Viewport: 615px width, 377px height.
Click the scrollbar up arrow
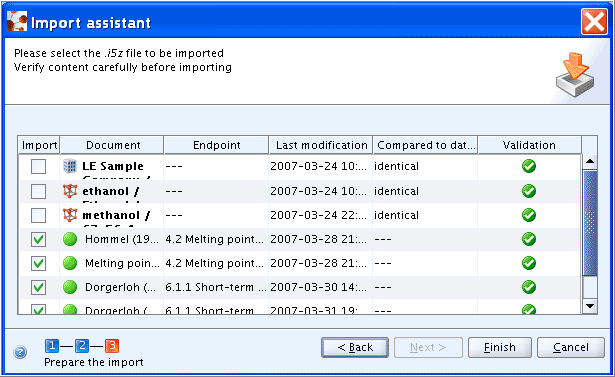(x=590, y=161)
